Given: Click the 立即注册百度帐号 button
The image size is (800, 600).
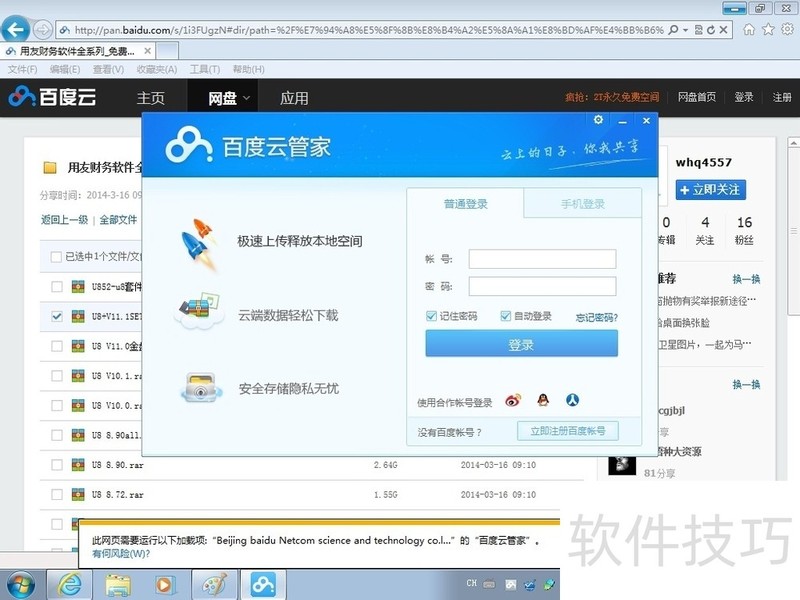Looking at the screenshot, I should click(567, 431).
